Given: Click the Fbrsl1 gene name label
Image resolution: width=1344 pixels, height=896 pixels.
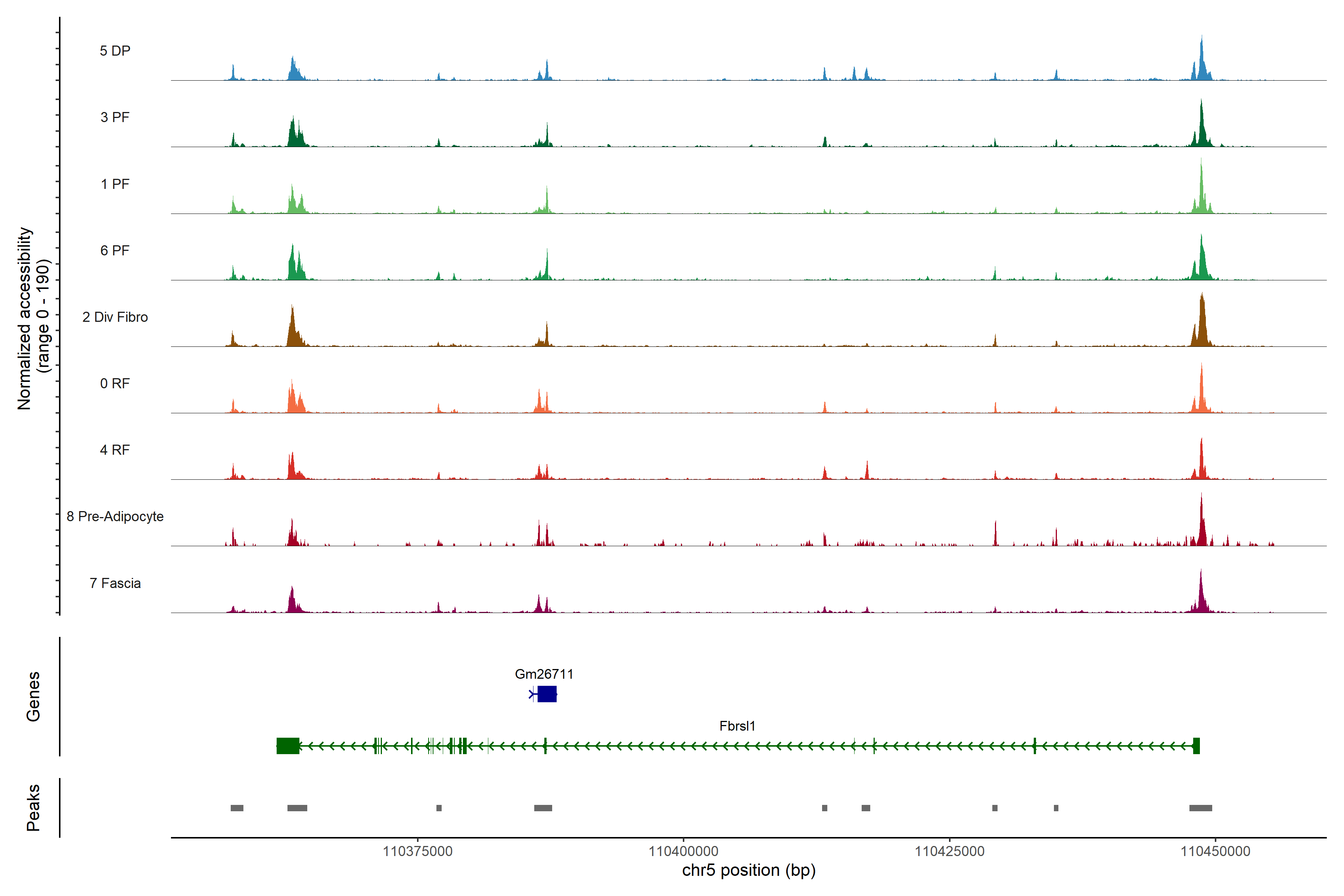Looking at the screenshot, I should coord(737,726).
